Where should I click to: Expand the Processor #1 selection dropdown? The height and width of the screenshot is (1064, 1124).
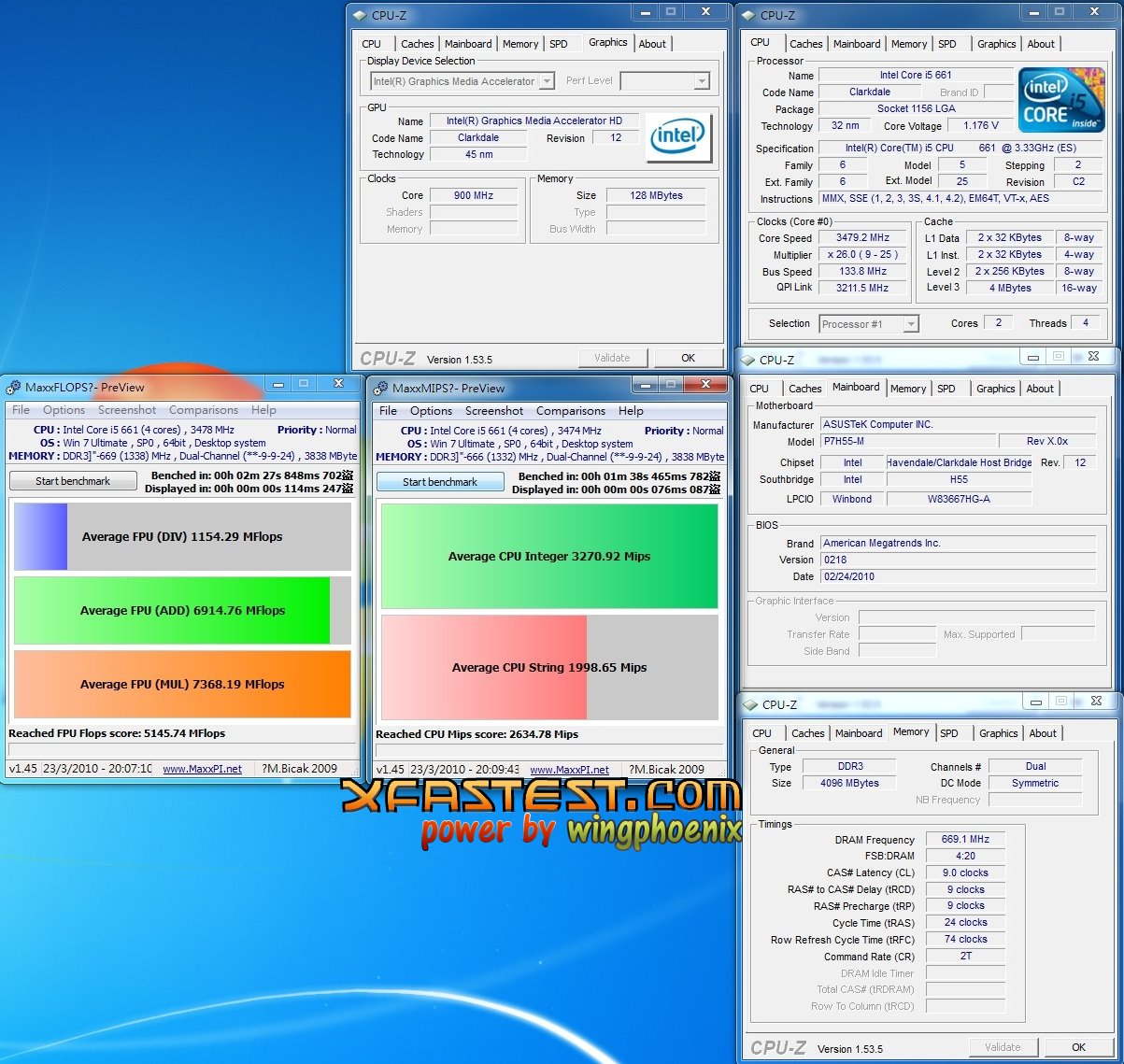tap(869, 324)
